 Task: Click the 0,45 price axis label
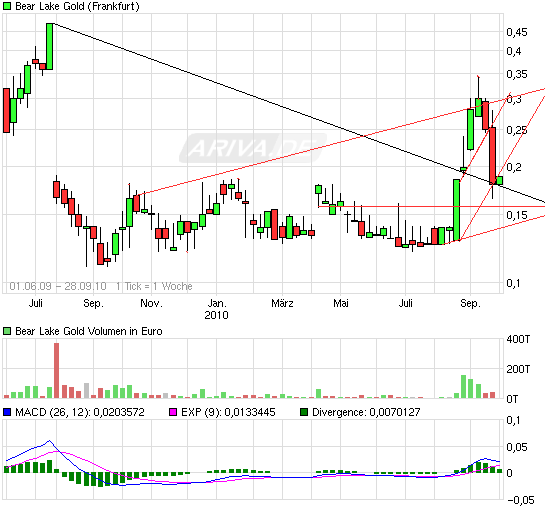click(x=517, y=32)
